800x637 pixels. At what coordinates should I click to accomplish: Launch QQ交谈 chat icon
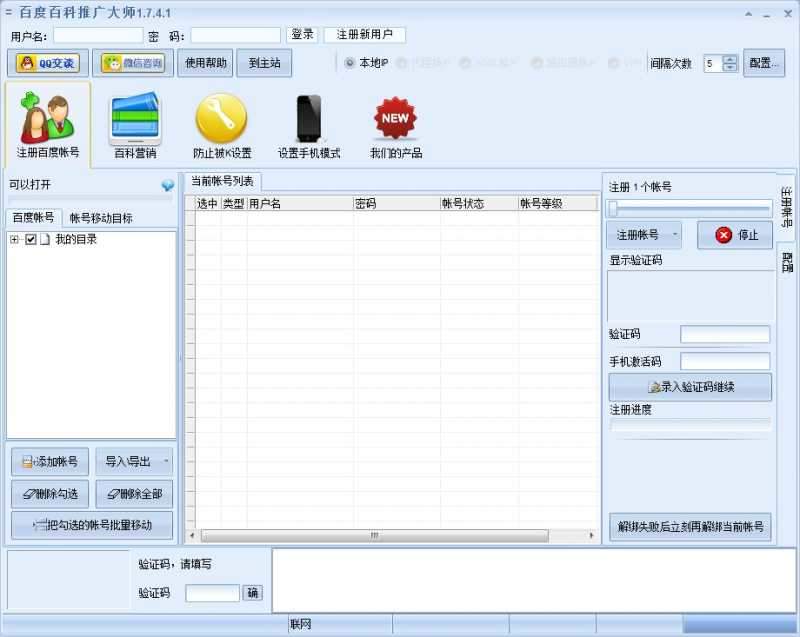[47, 62]
